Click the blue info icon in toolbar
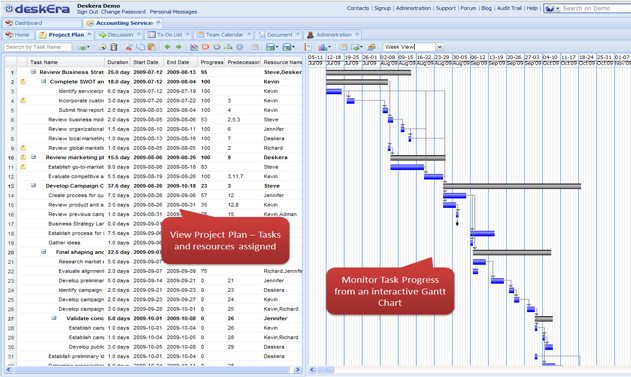The image size is (631, 377). [x=239, y=47]
